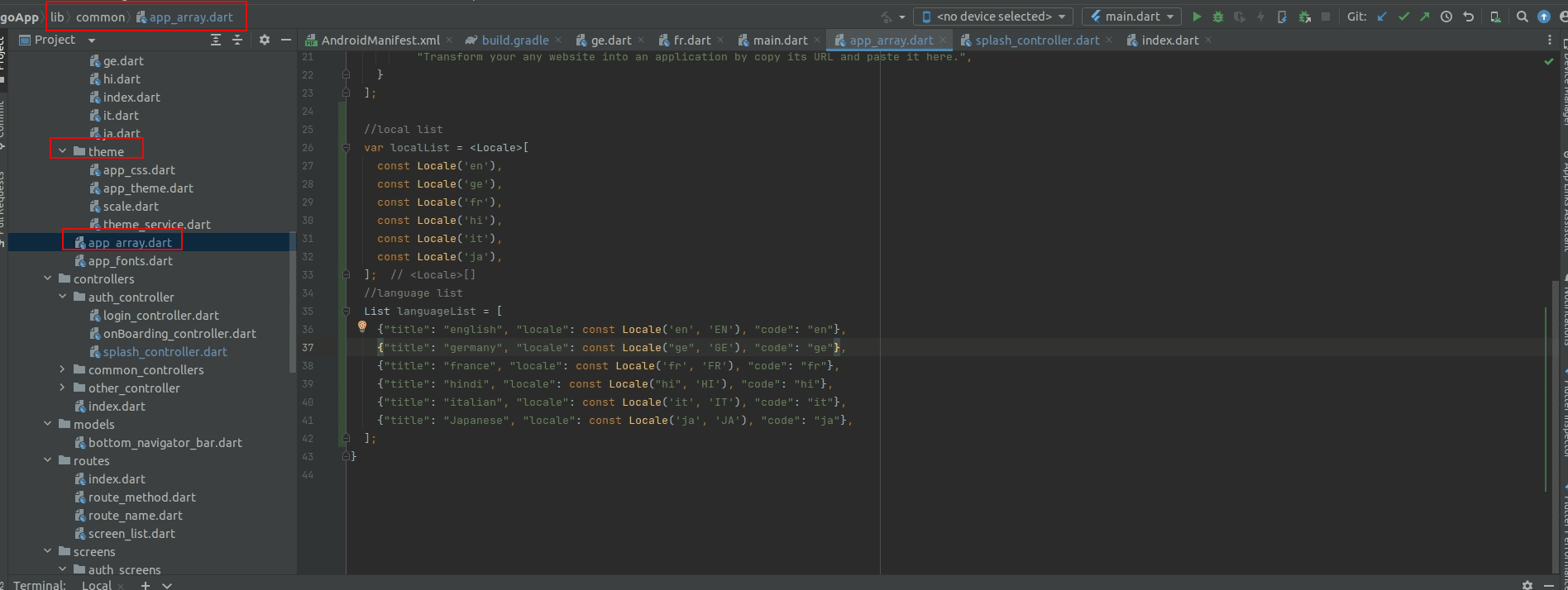Switch to the AndroidManifest.xml tab
This screenshot has height=590, width=1568.
380,40
